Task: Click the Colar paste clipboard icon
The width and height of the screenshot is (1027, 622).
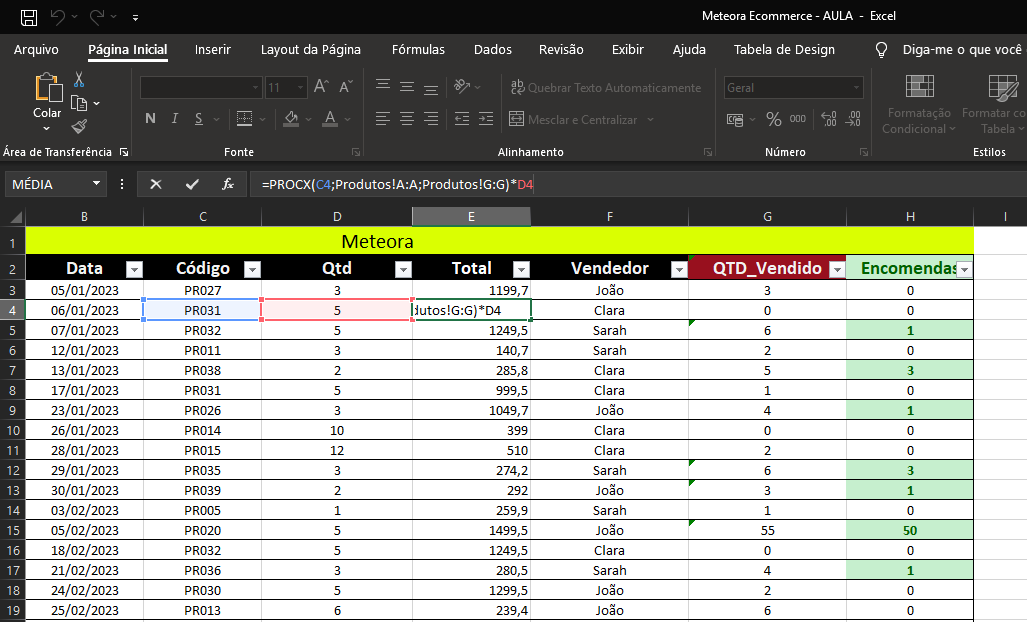Action: (48, 88)
